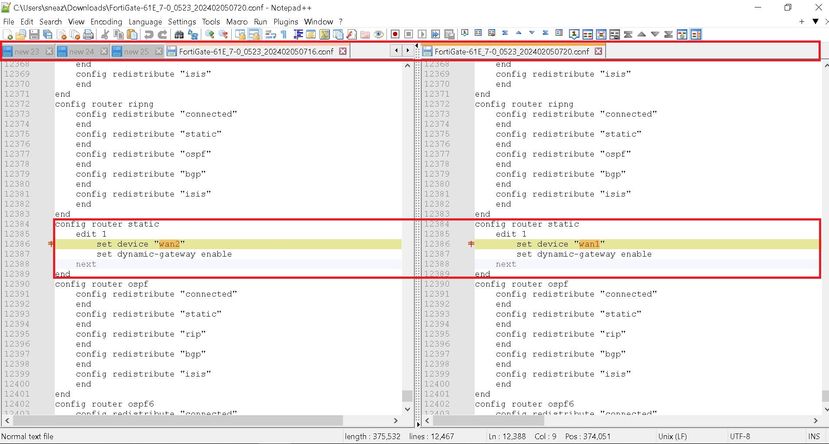Viewport: 829px width, 444px height.
Task: Click the Open file toolbar icon
Action: (x=21, y=34)
